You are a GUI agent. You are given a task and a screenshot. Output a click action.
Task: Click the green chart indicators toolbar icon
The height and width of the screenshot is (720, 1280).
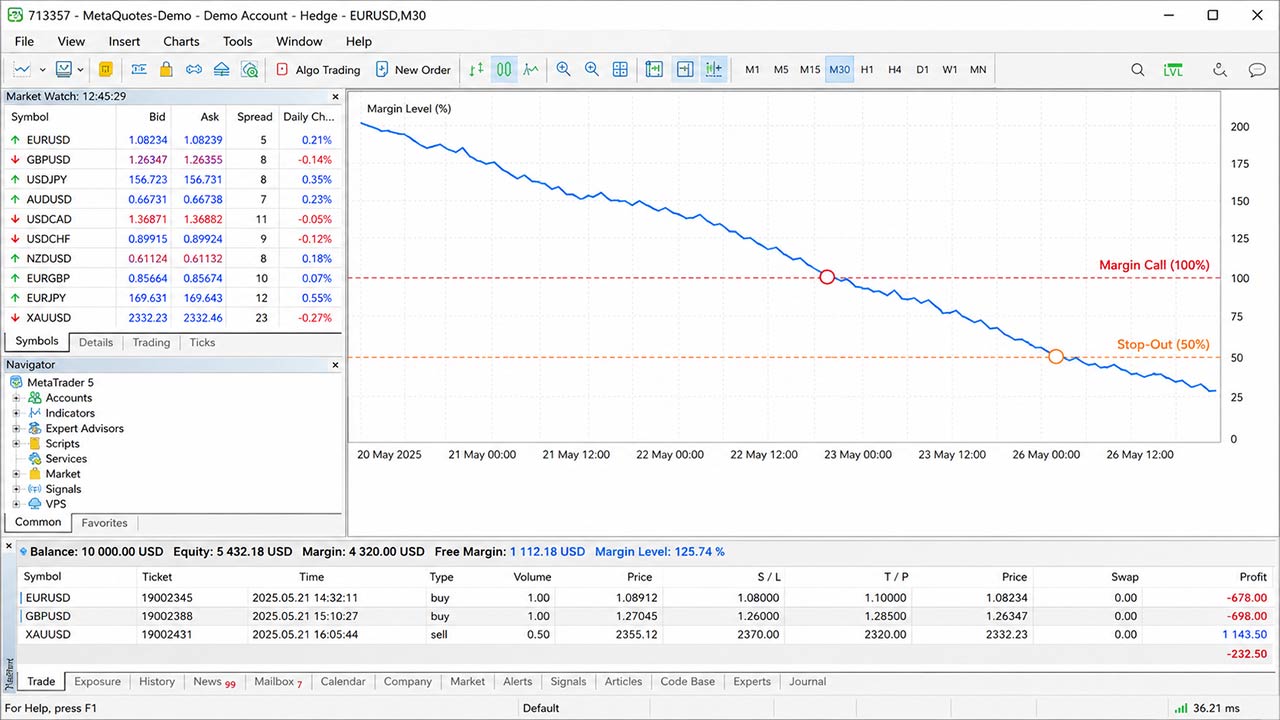tap(713, 70)
